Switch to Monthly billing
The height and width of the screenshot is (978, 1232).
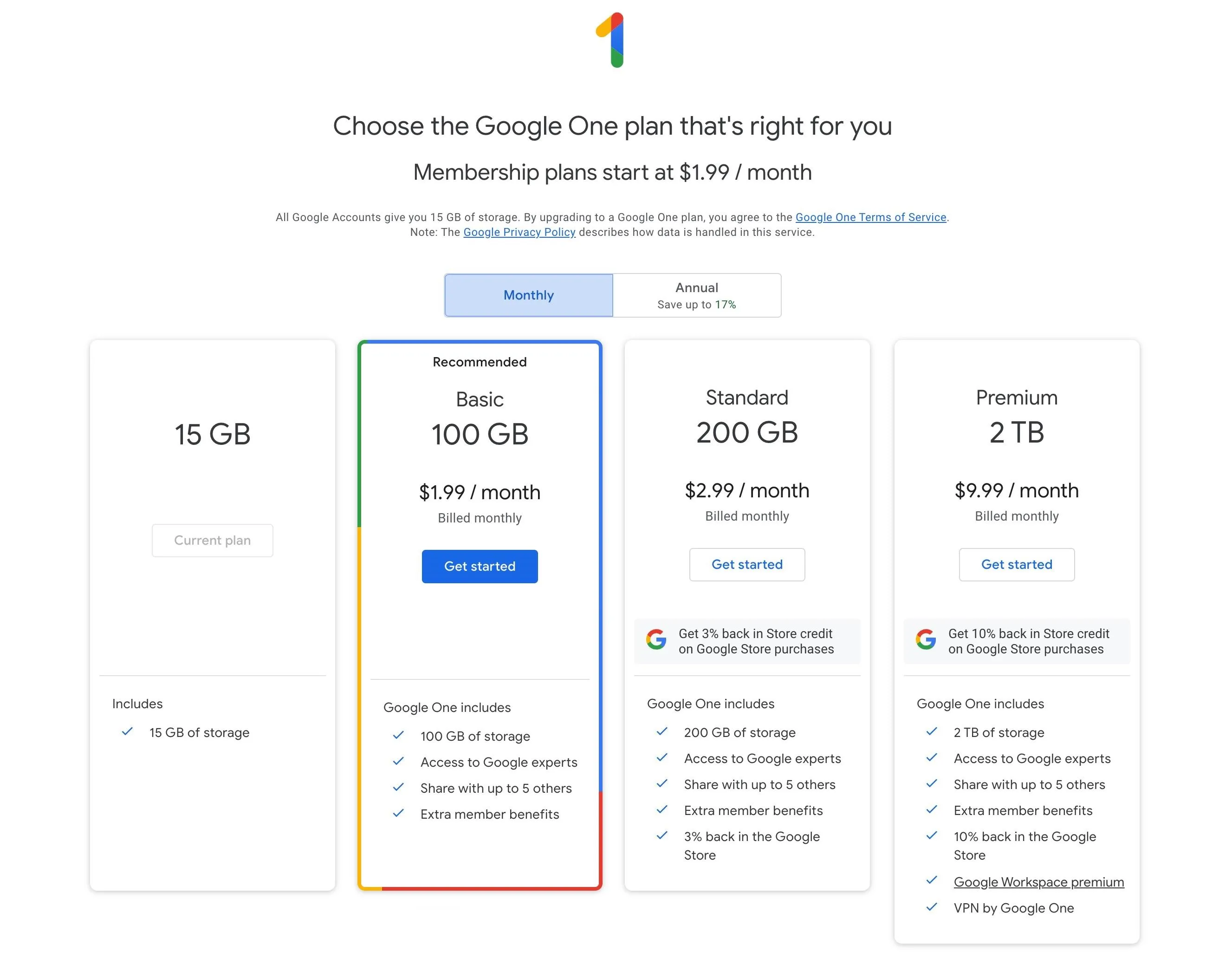point(529,295)
